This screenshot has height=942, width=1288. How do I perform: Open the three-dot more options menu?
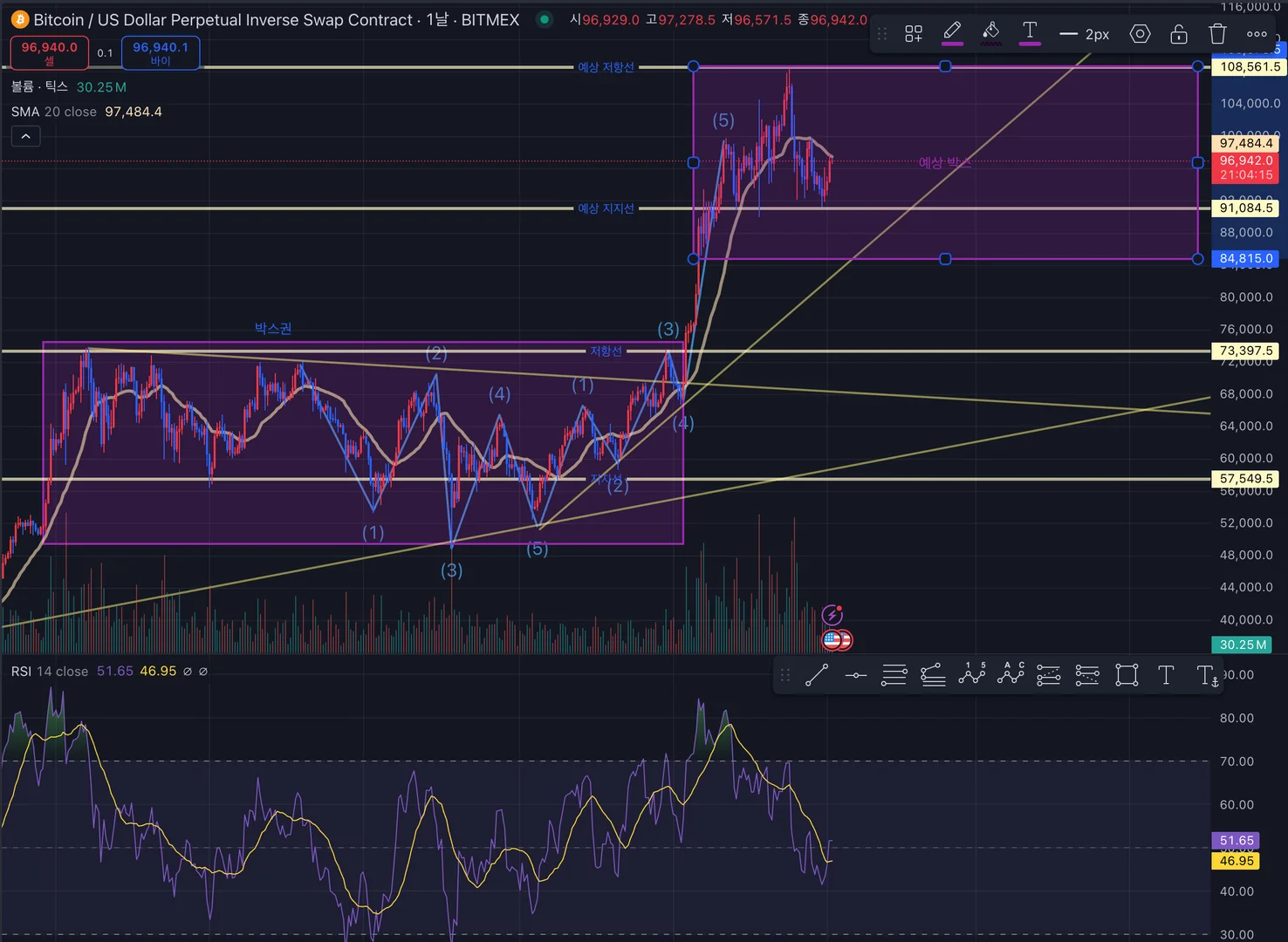pyautogui.click(x=1257, y=34)
